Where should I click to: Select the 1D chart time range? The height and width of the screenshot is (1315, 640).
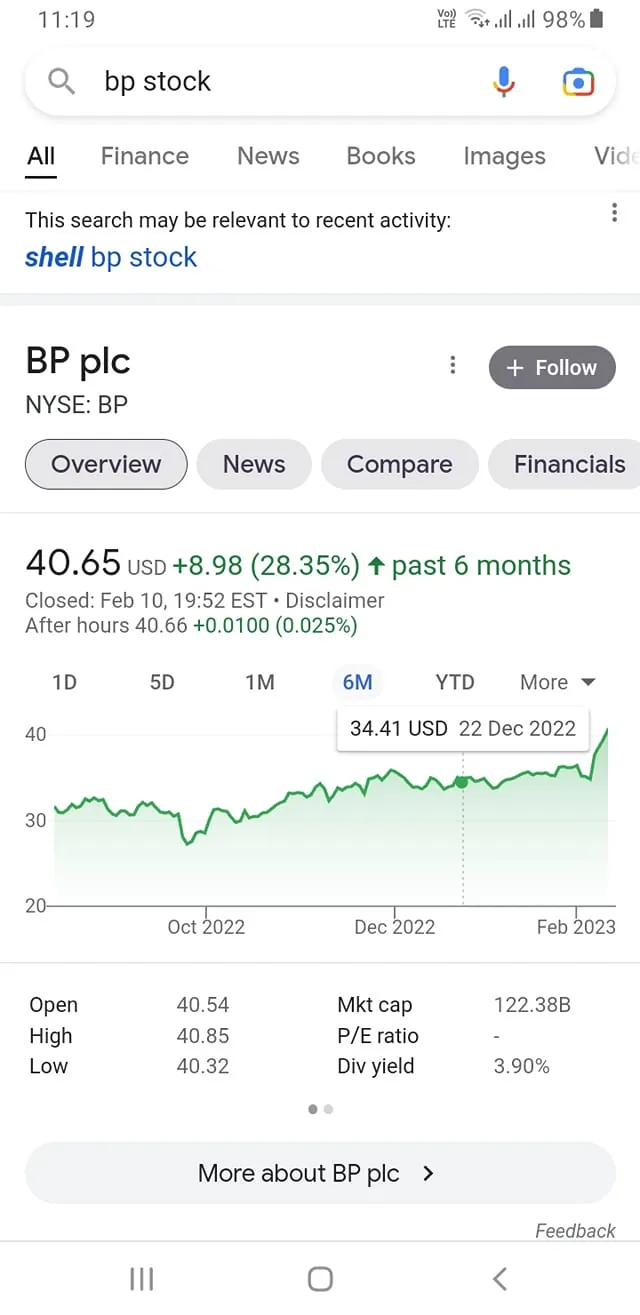click(64, 681)
